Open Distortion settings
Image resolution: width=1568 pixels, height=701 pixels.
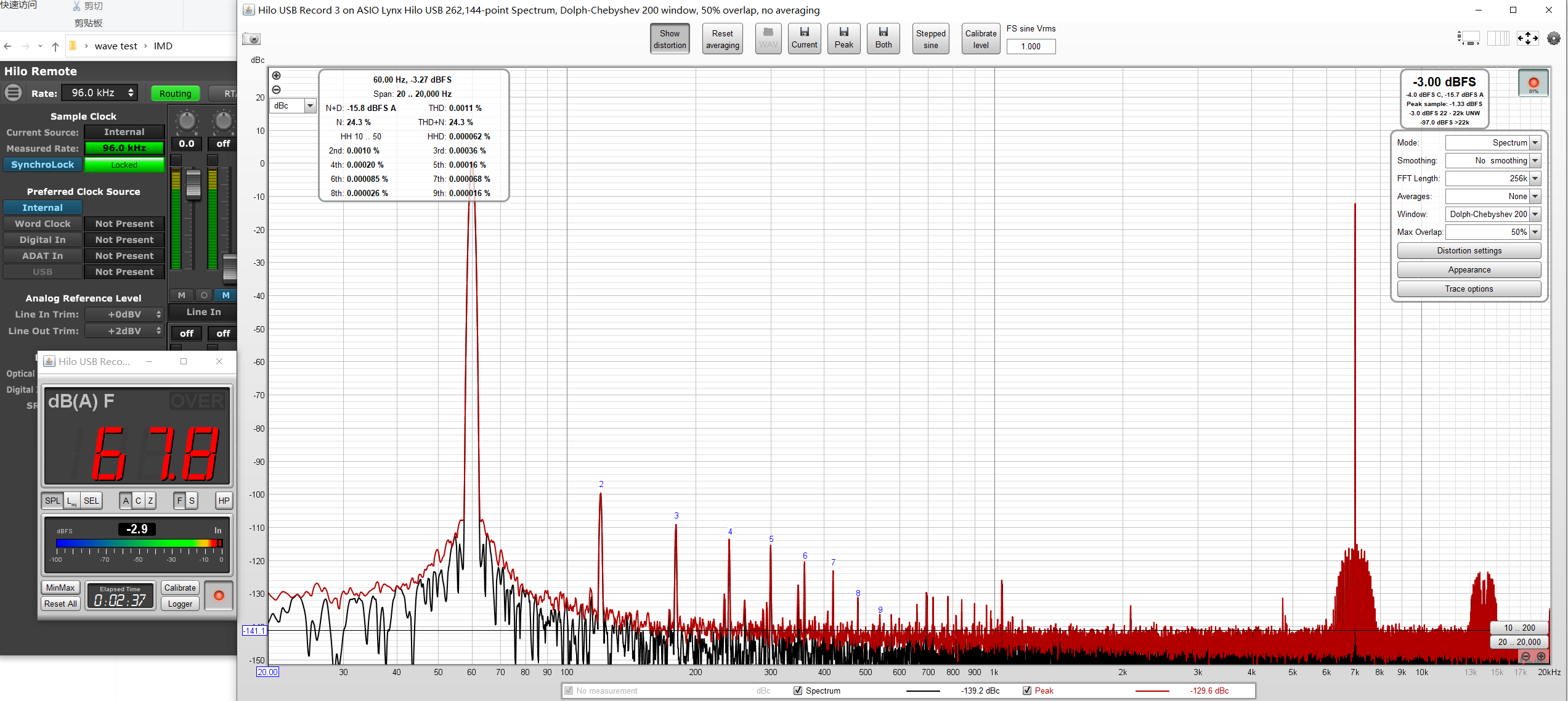tap(1469, 250)
